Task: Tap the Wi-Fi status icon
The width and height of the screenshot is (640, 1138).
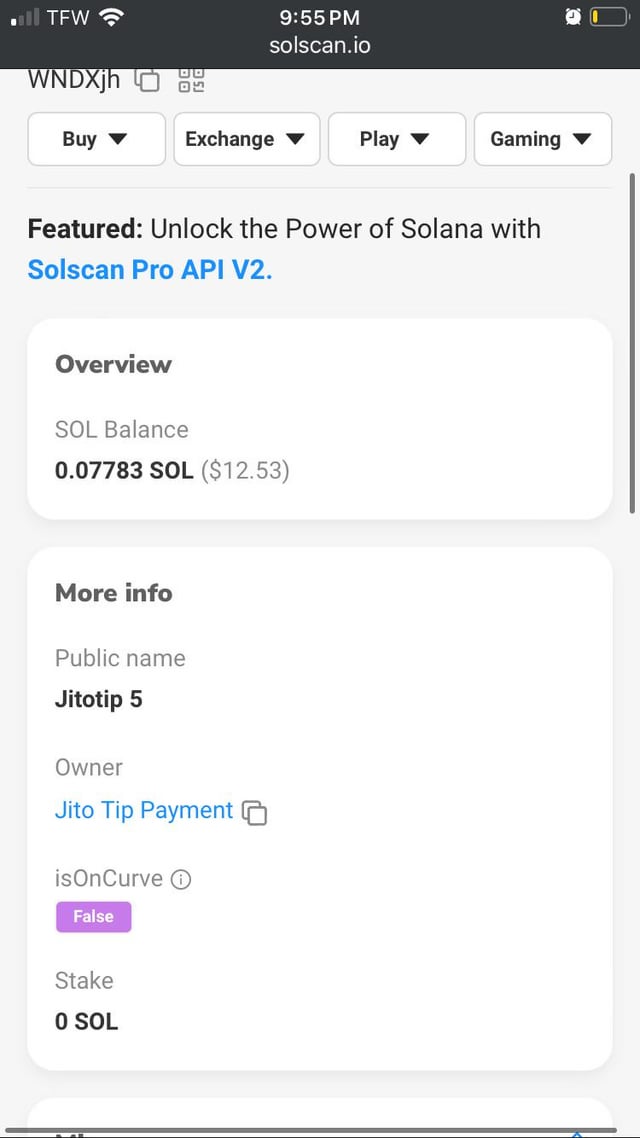Action: coord(111,17)
